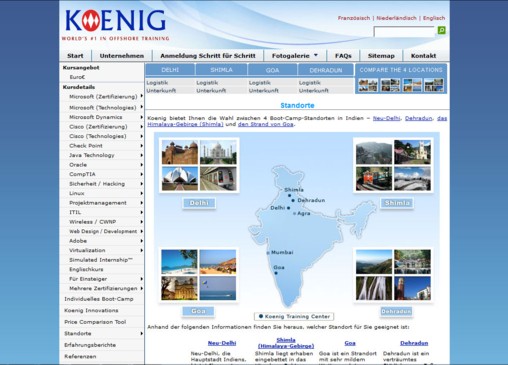Click the Red Fort photo thumbnail
The image size is (508, 365).
[180, 152]
